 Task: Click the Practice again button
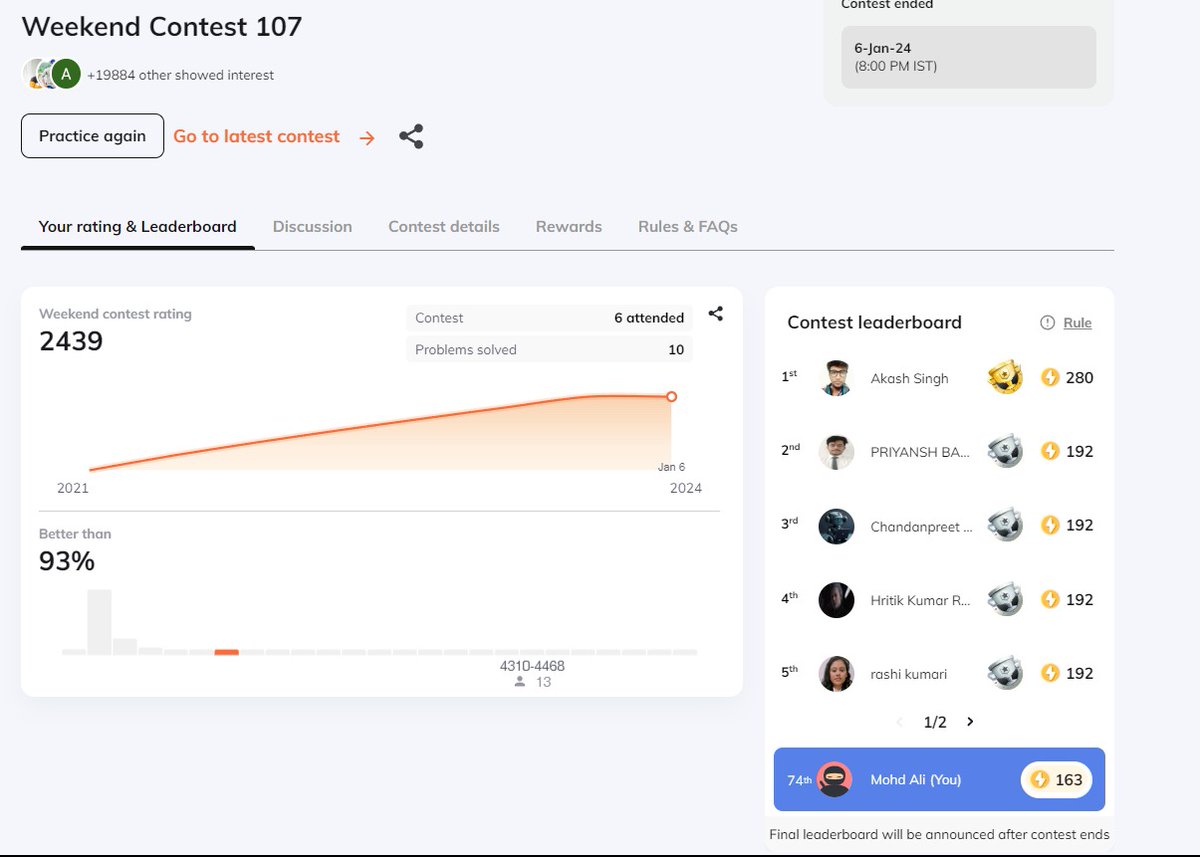click(92, 136)
